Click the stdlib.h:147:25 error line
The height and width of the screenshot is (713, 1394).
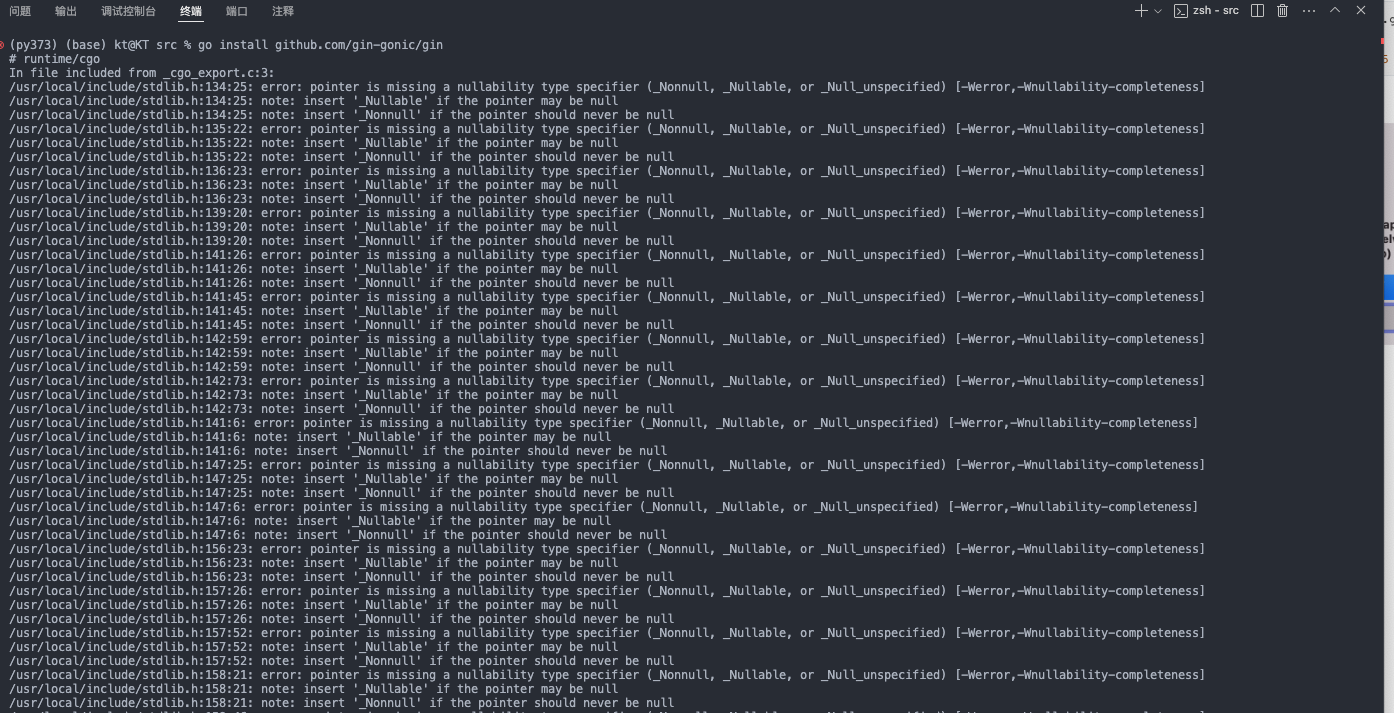click(607, 465)
